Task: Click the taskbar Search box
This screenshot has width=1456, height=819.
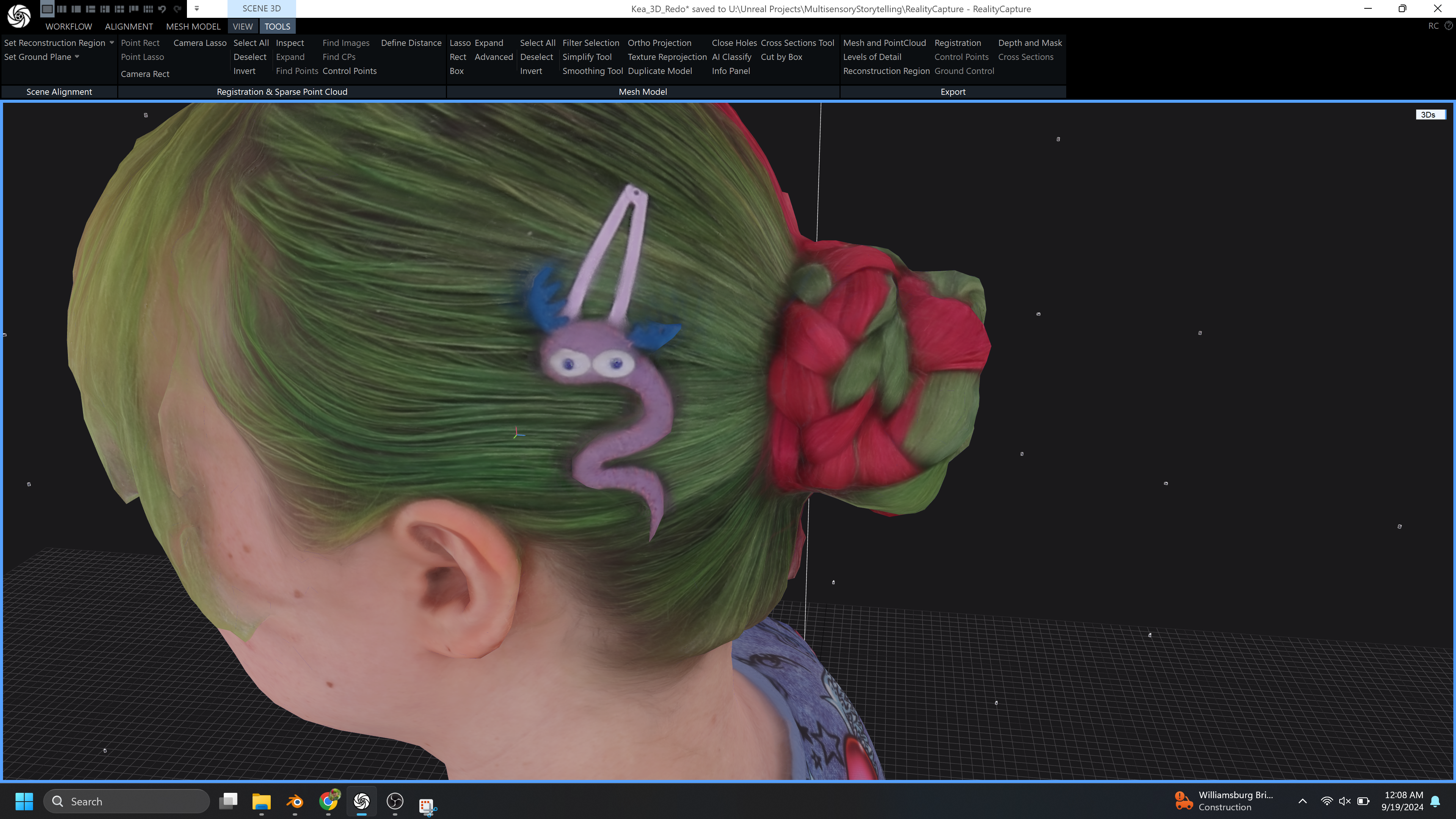Action: (126, 802)
